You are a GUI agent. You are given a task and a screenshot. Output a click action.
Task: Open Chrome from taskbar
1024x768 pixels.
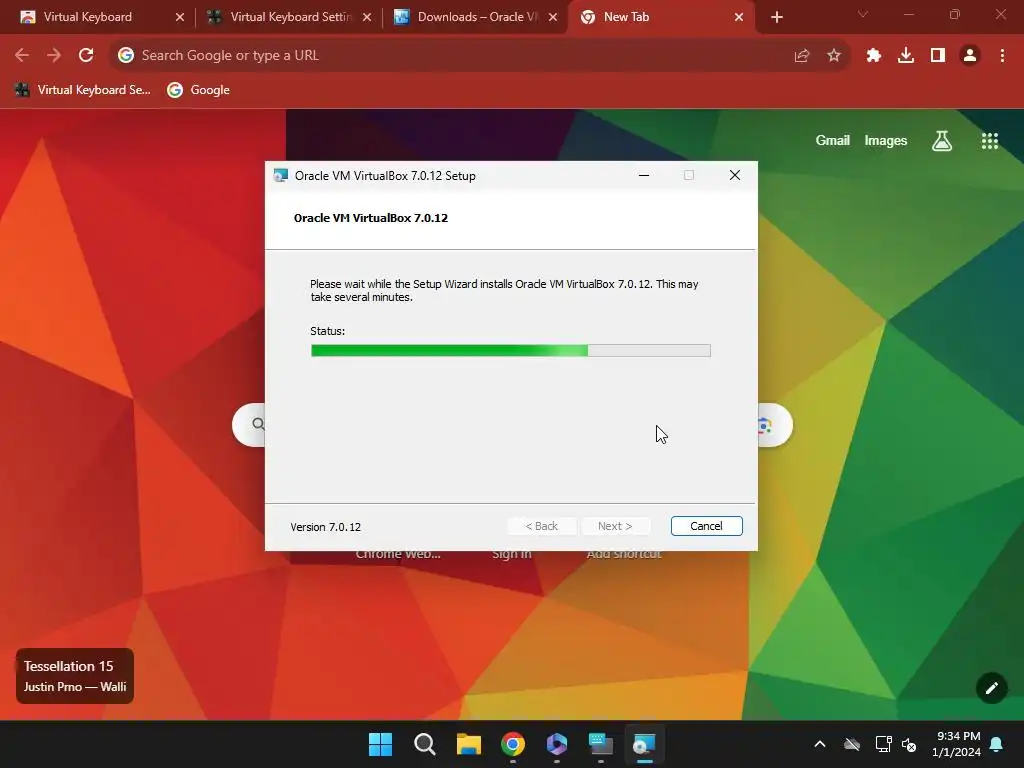pos(513,744)
